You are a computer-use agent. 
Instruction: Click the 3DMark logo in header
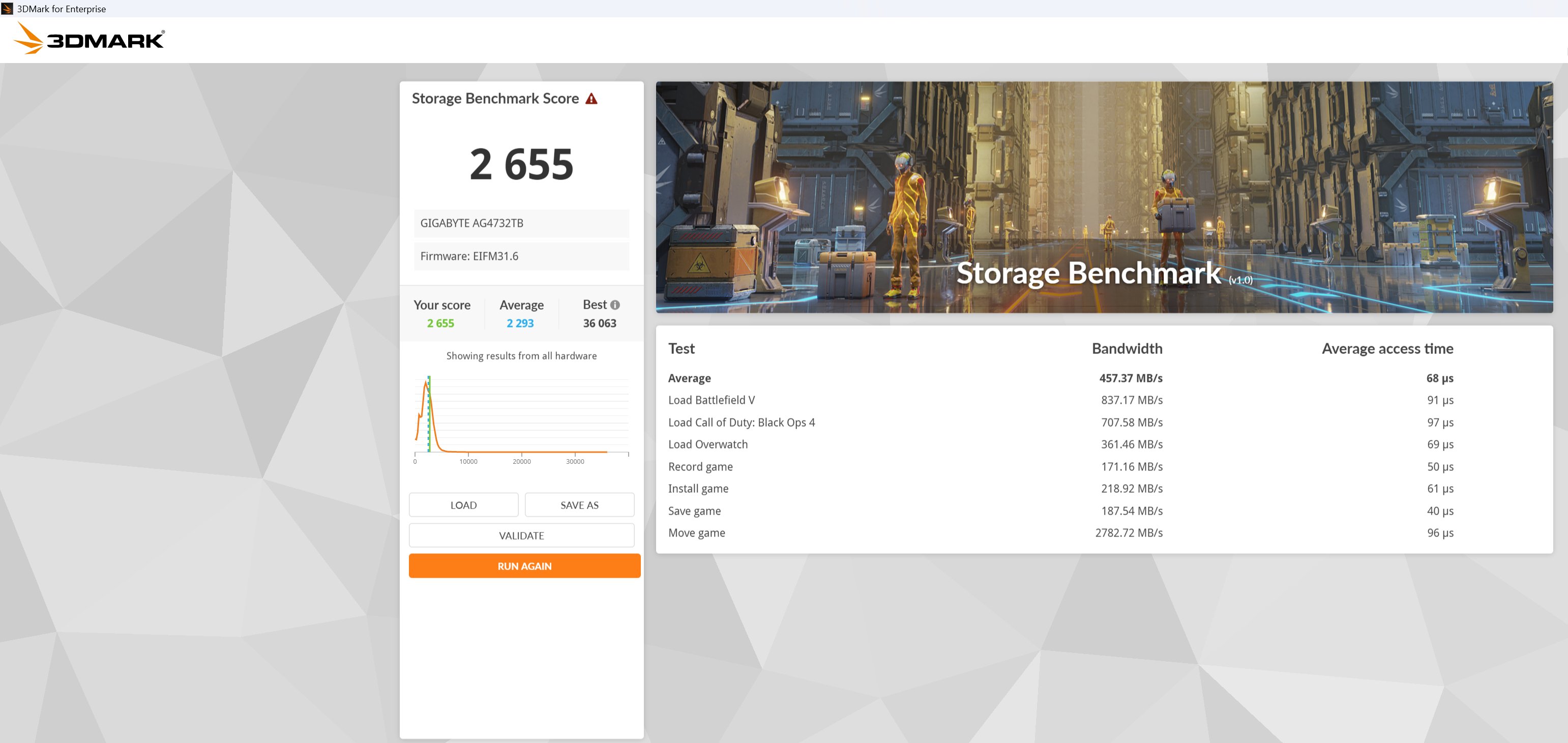point(89,38)
